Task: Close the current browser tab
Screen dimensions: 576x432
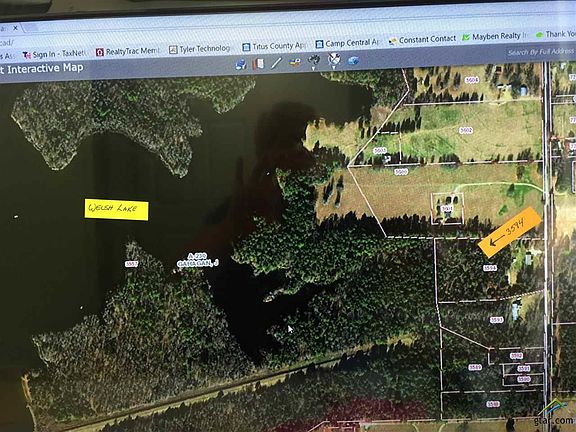Action: coord(15,28)
